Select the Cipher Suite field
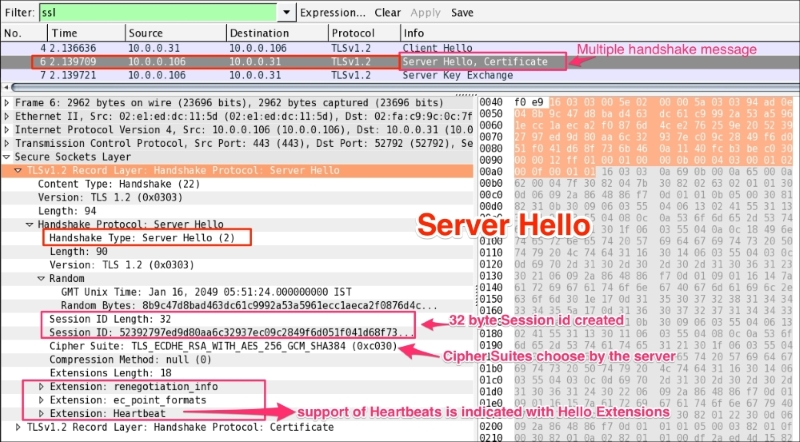 pyautogui.click(x=223, y=346)
